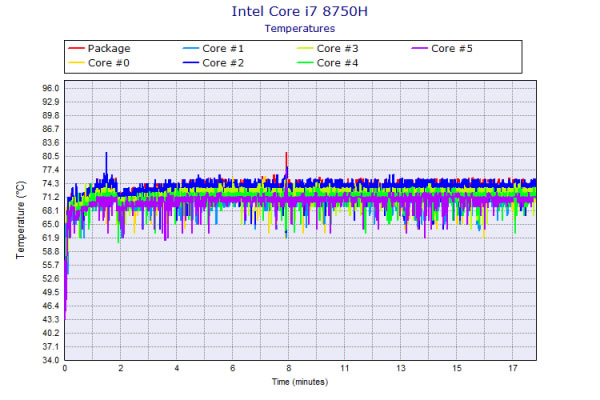
Task: Click the Core #1 legend entry
Action: point(214,49)
